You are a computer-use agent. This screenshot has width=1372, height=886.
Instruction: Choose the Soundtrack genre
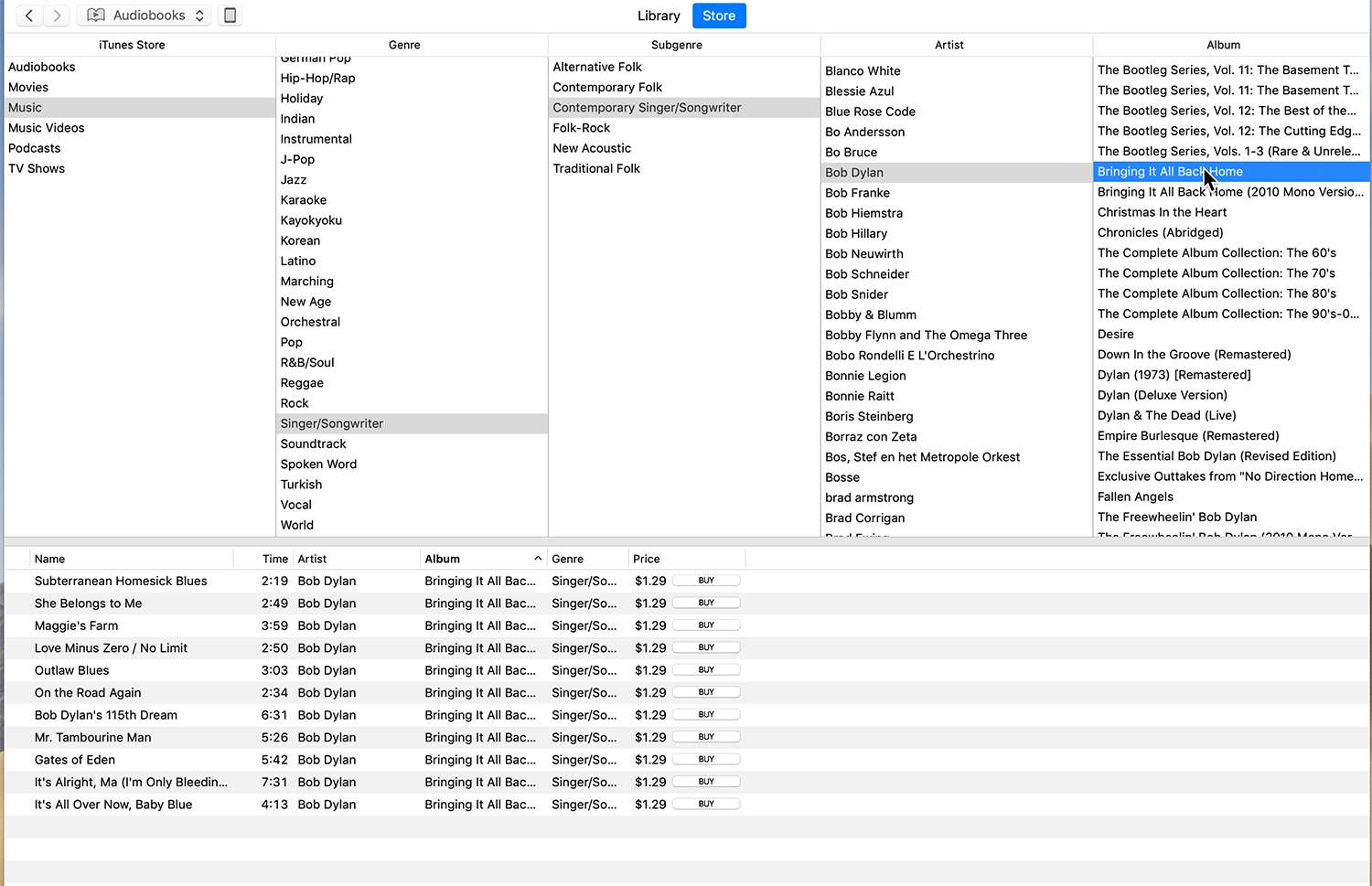(412, 443)
